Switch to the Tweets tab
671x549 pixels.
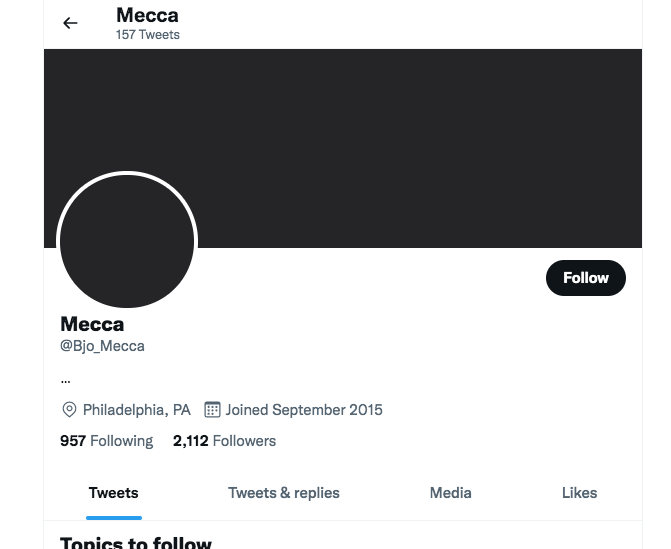pyautogui.click(x=113, y=493)
